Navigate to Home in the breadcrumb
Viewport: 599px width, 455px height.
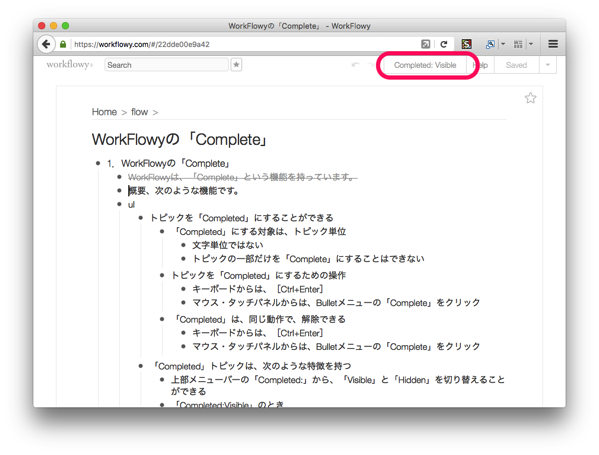coord(104,112)
